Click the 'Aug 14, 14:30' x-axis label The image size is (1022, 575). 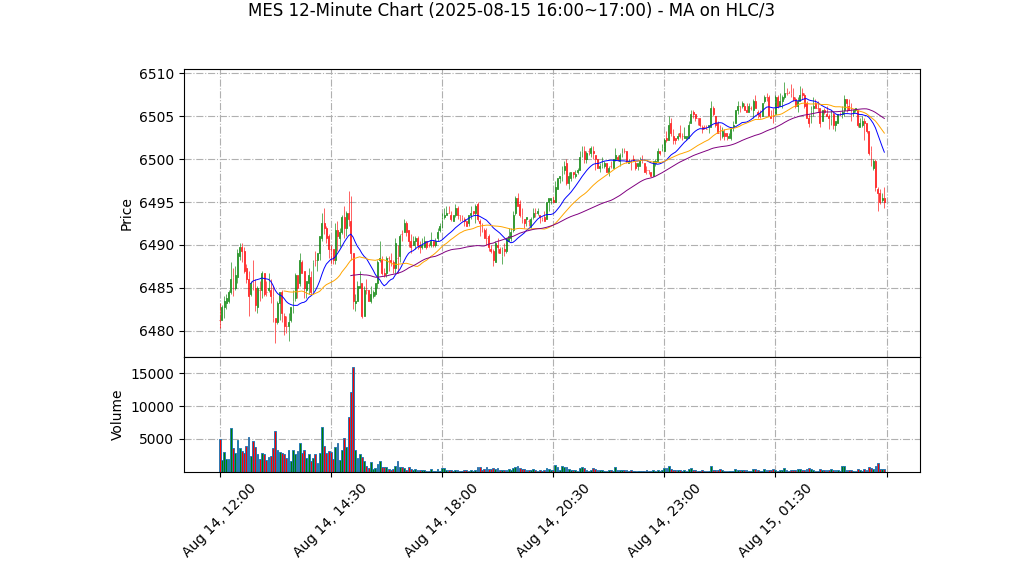click(329, 520)
